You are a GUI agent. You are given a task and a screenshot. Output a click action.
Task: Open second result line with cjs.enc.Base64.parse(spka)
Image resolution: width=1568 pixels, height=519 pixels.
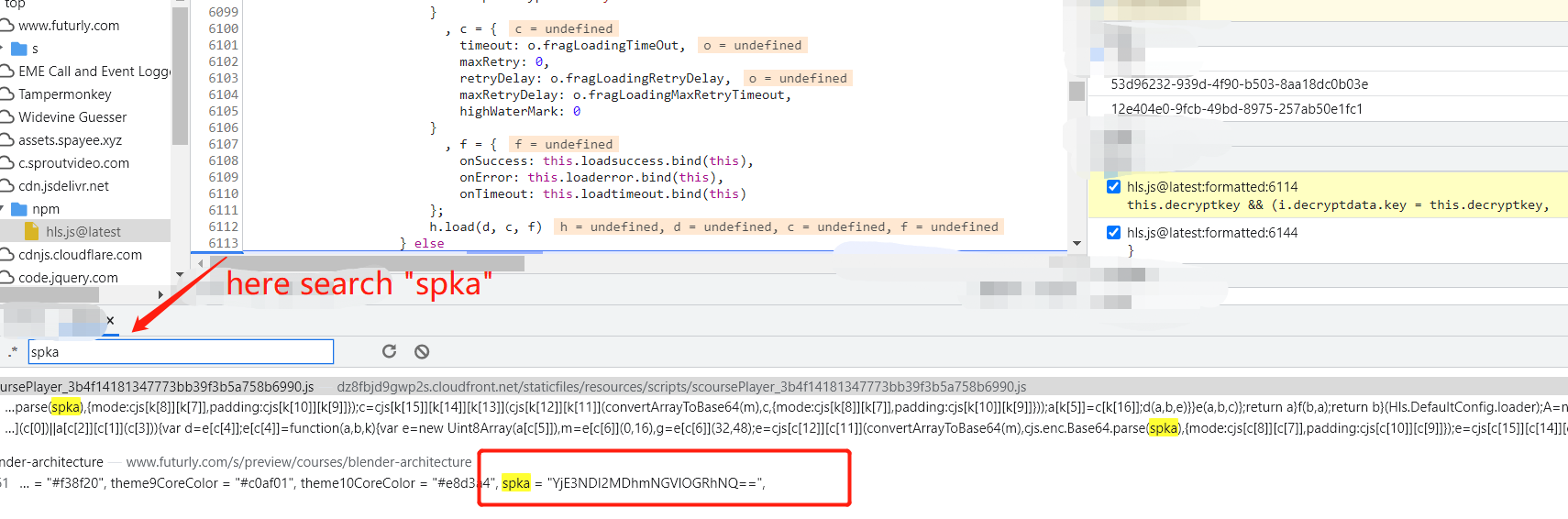(784, 428)
